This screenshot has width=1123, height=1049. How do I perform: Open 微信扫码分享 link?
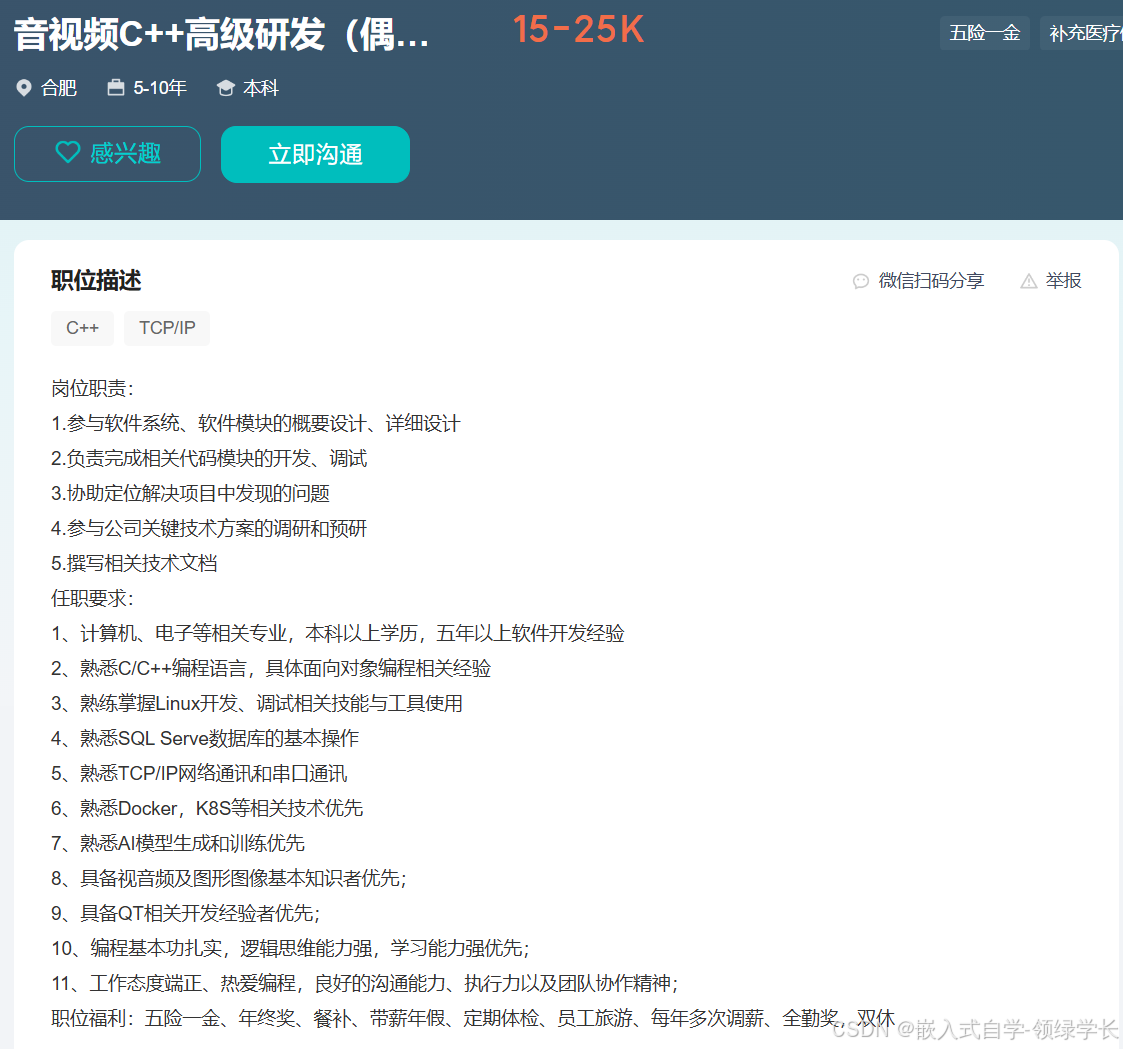pos(931,281)
